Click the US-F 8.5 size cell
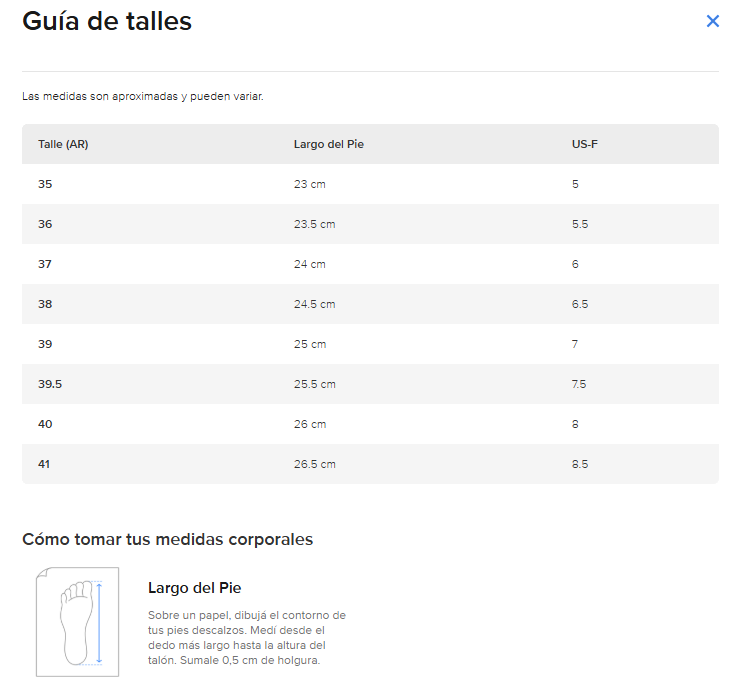Viewport: 735px width, 692px height. [580, 464]
